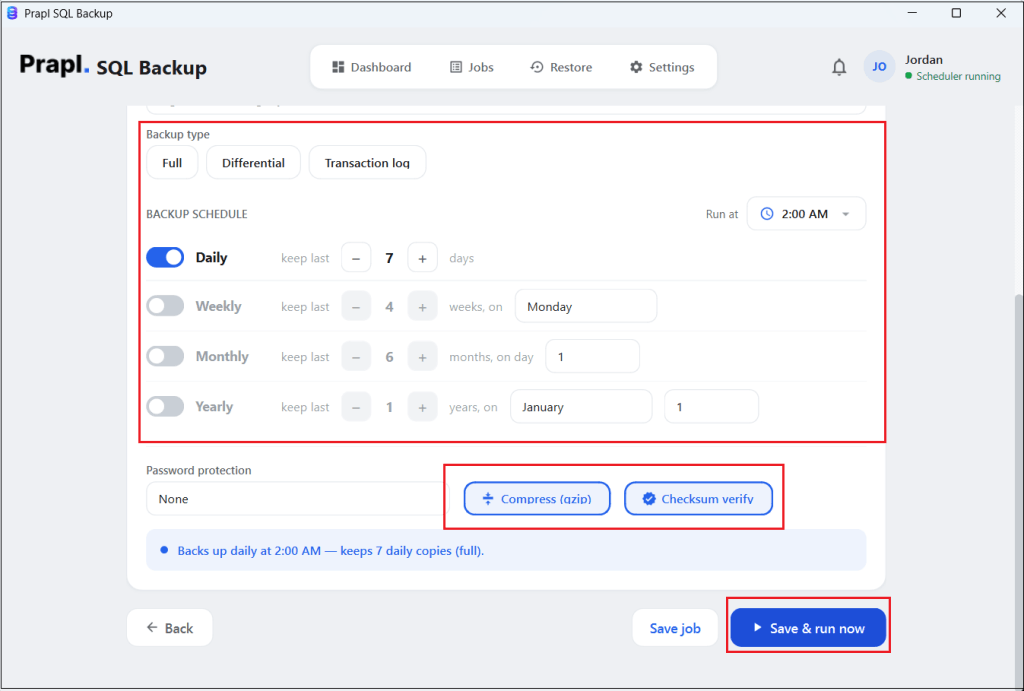Go Back to the previous step
Viewport: 1024px width, 691px height.
pyautogui.click(x=170, y=628)
